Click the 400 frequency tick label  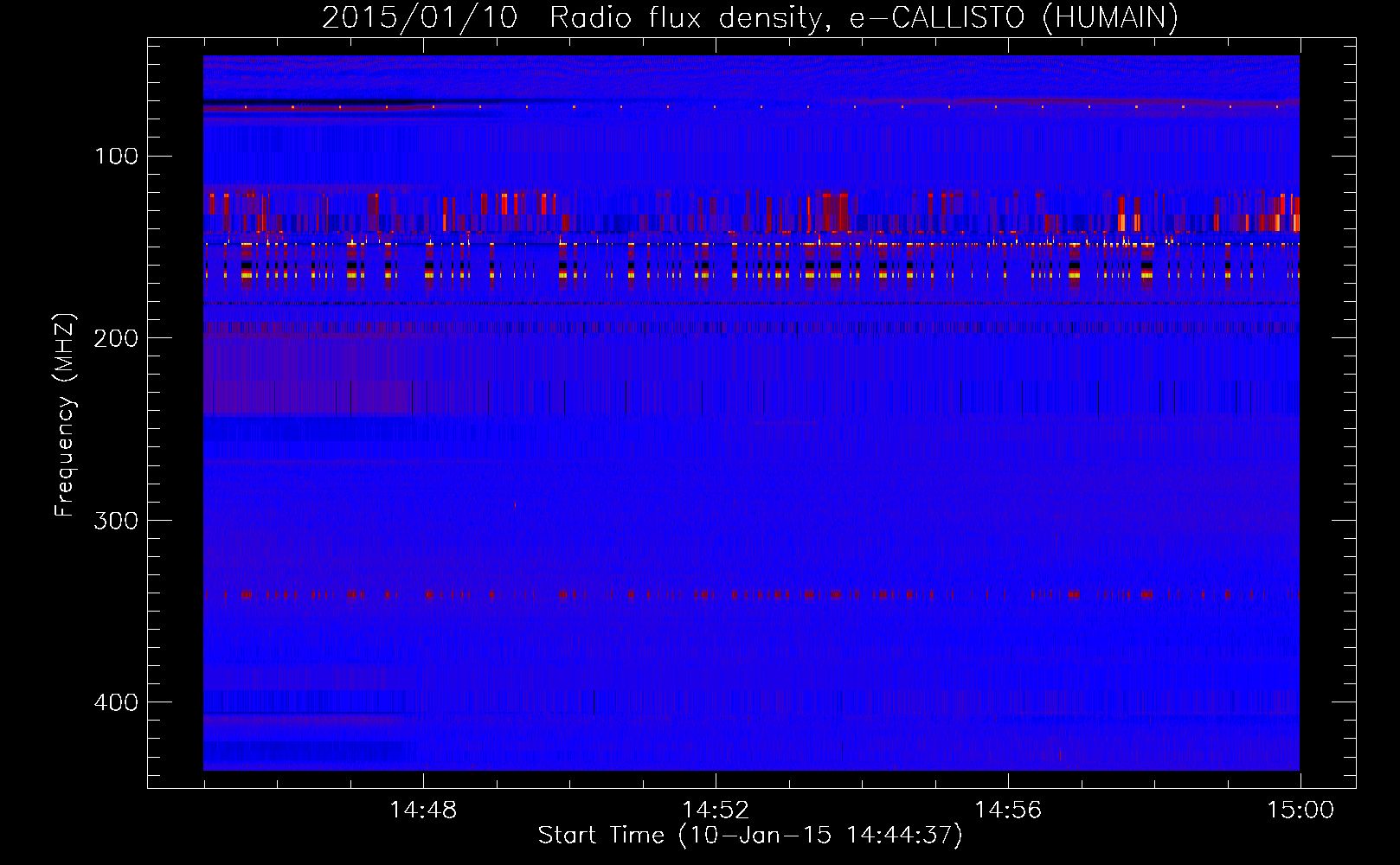tap(117, 702)
